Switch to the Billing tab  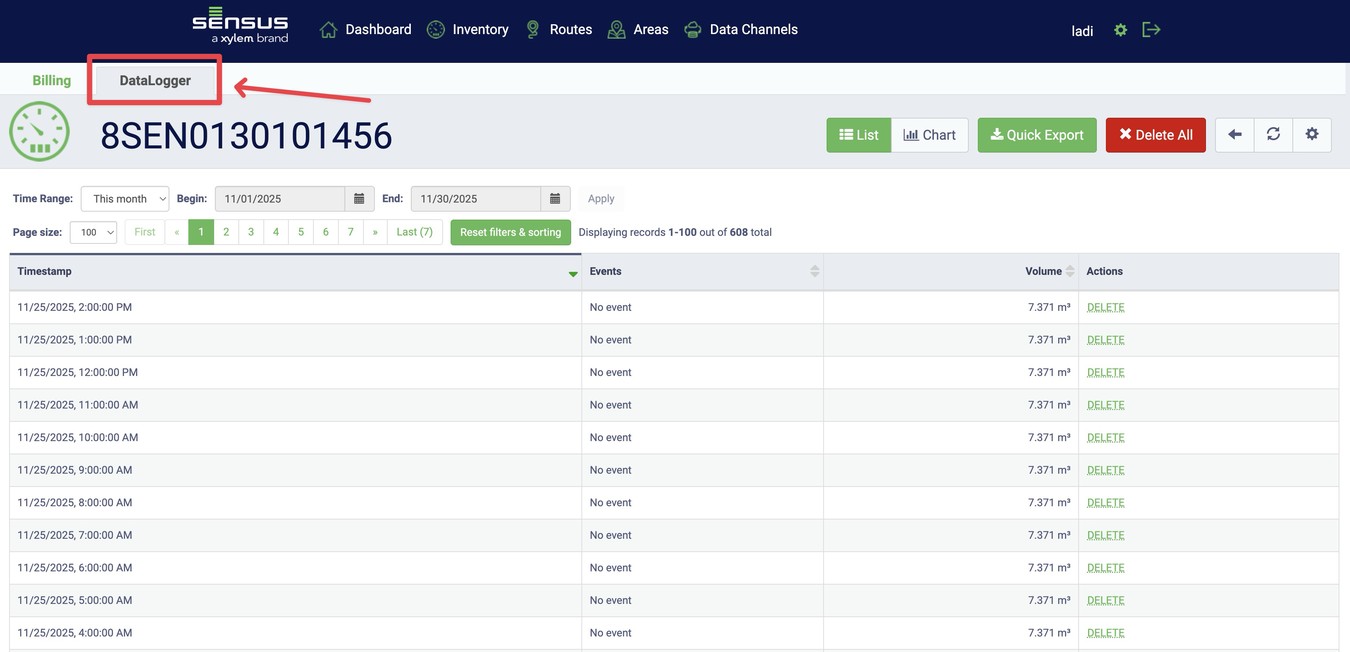[51, 80]
